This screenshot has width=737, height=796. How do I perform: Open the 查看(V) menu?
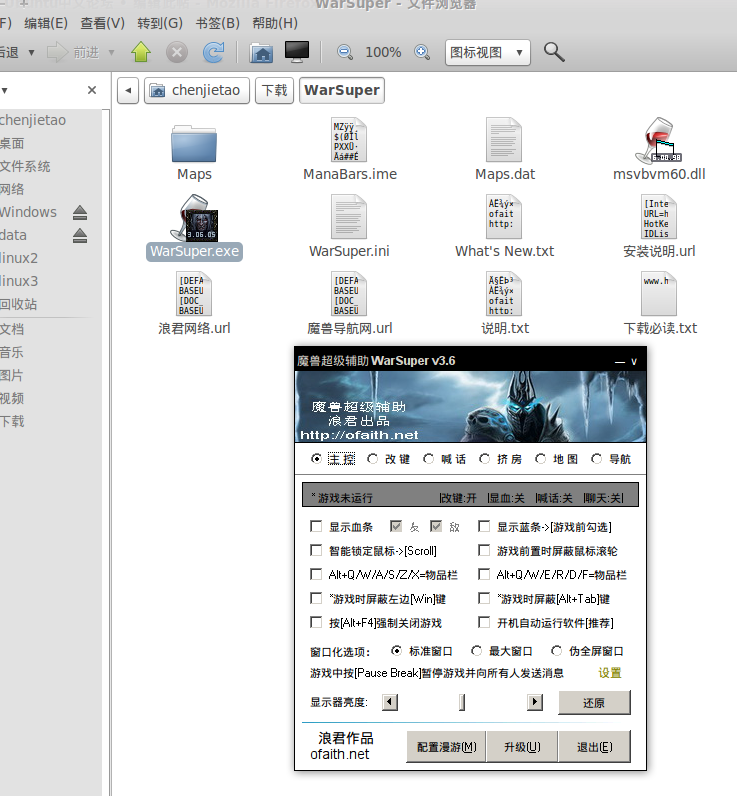point(102,23)
